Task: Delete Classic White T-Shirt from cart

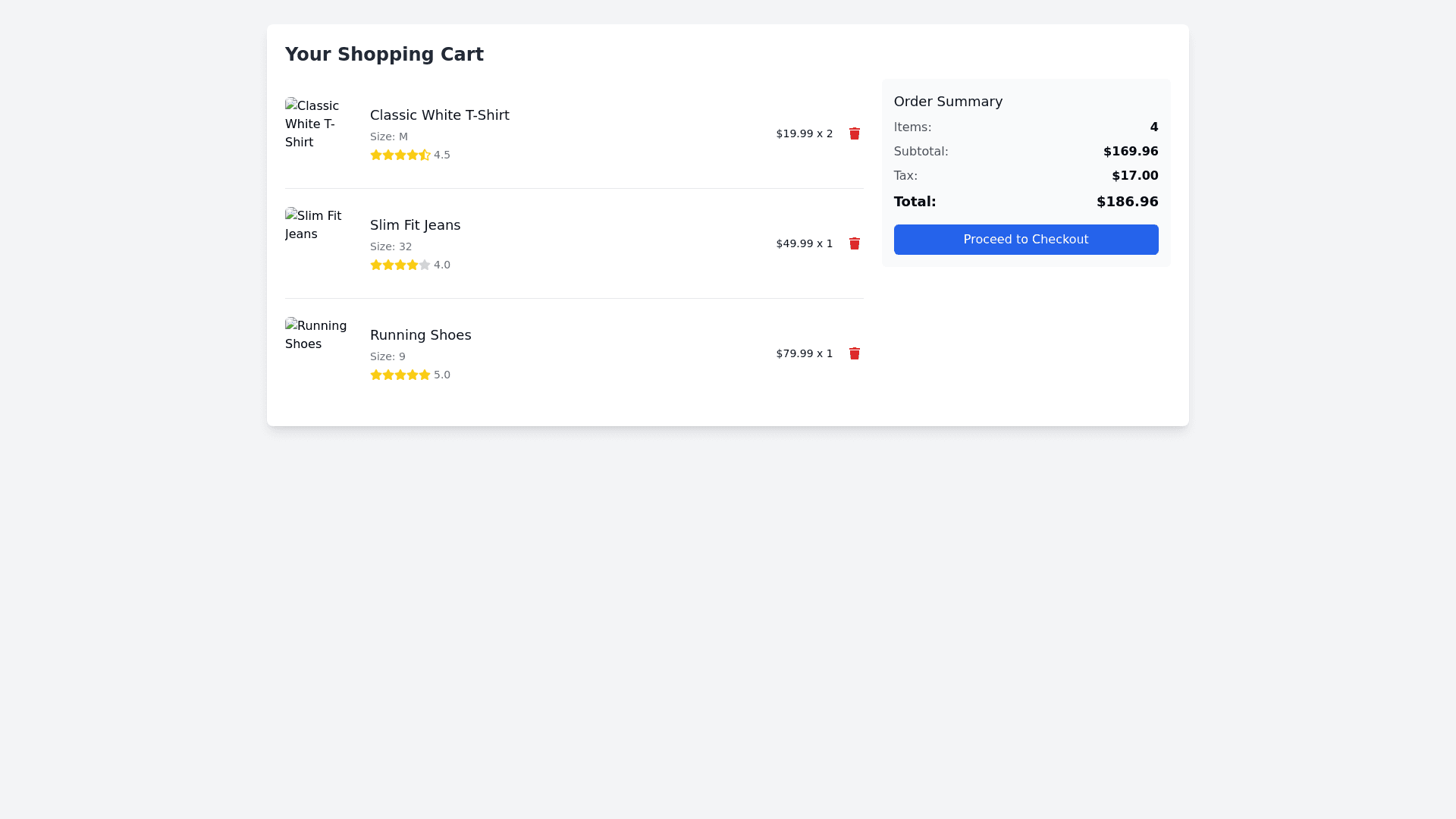Action: point(854,133)
